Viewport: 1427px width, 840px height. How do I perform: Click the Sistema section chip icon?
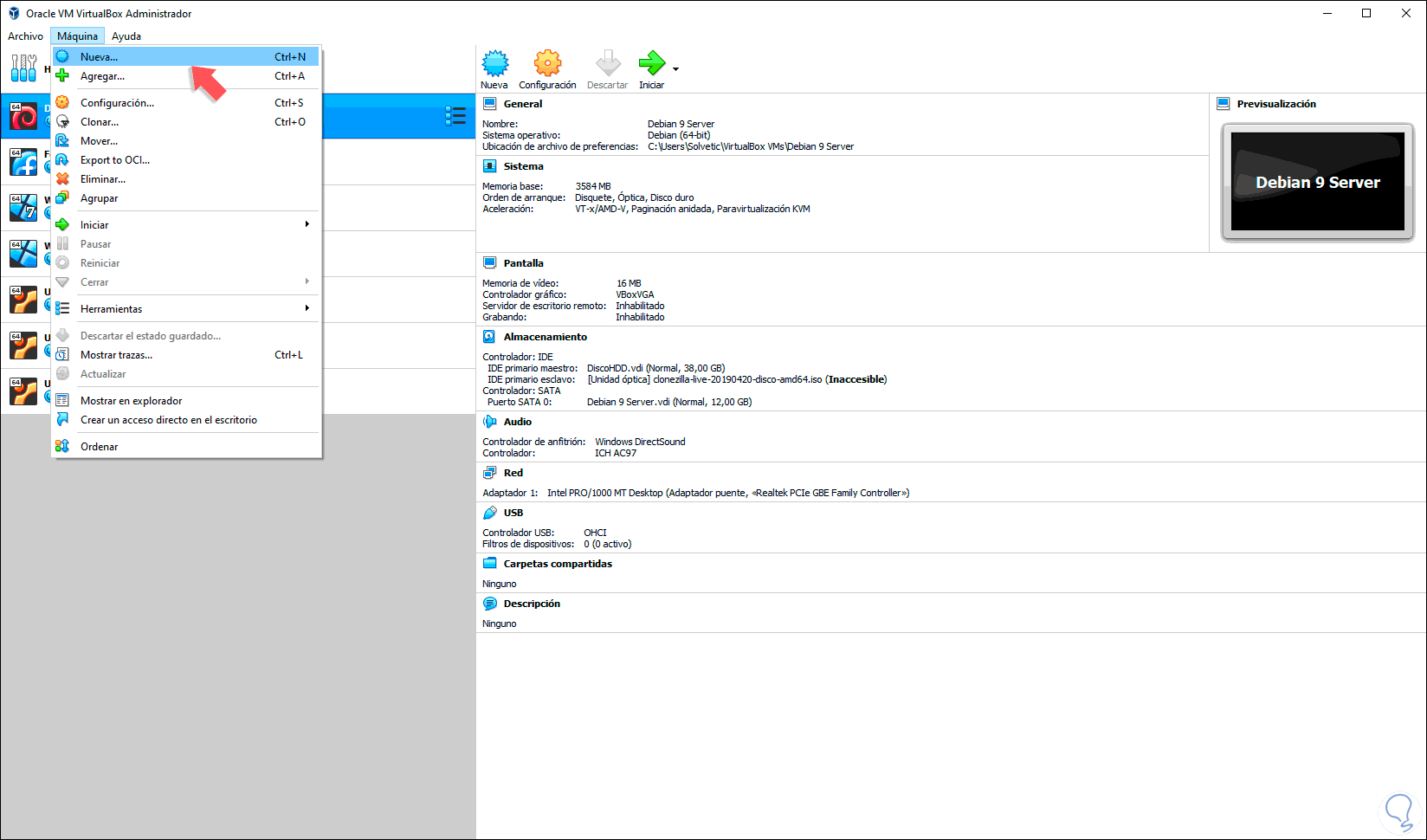[490, 166]
